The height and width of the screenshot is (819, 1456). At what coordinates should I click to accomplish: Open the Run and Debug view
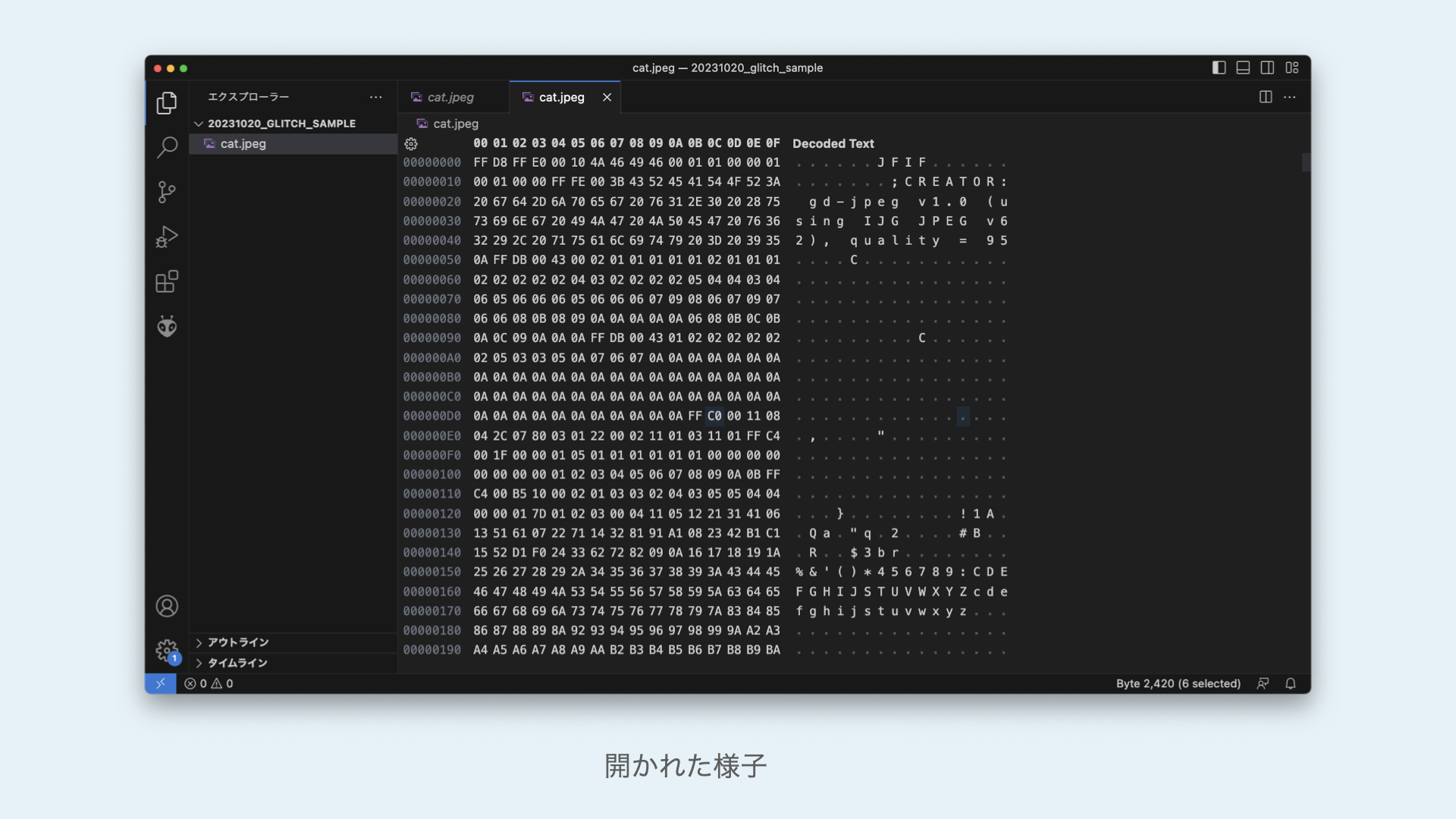(x=167, y=237)
